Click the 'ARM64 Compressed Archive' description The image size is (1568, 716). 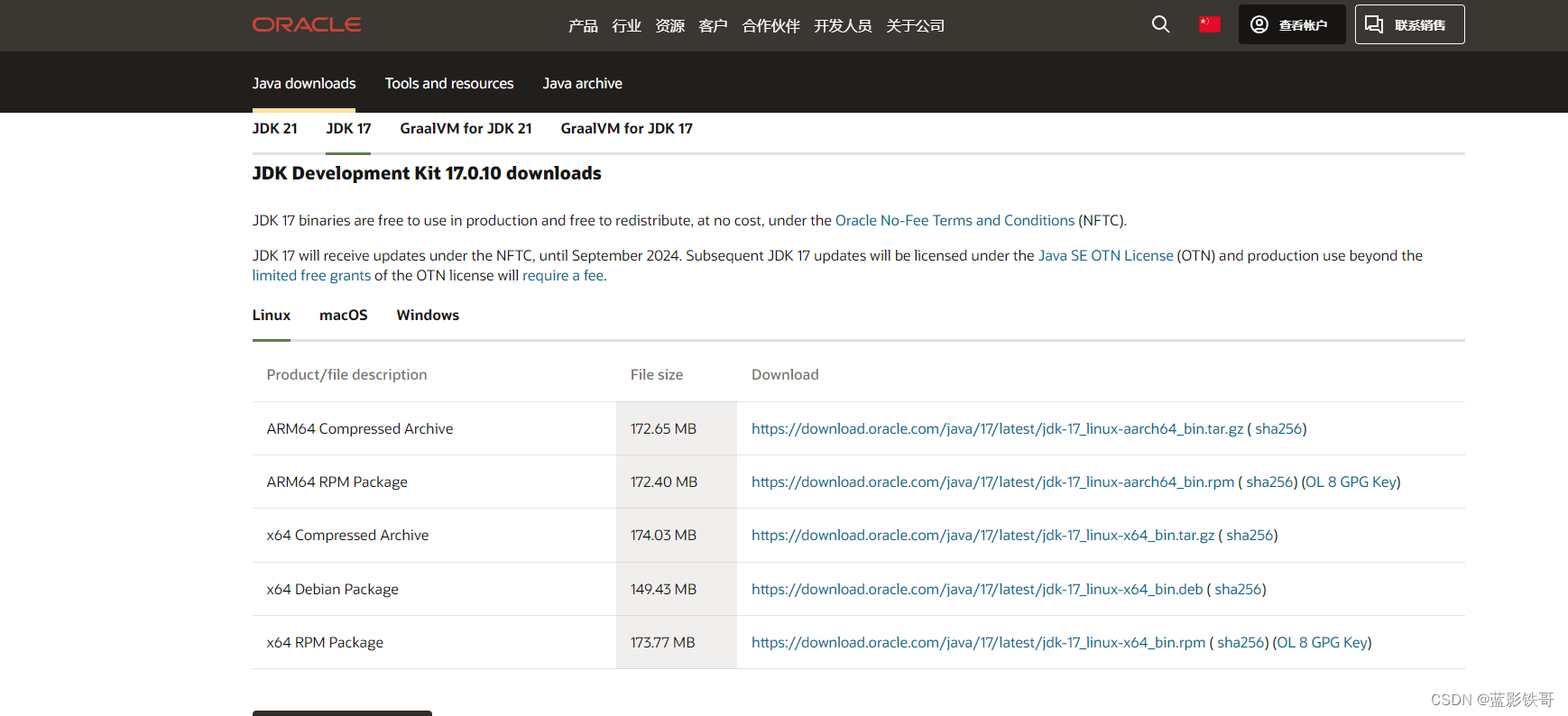360,428
